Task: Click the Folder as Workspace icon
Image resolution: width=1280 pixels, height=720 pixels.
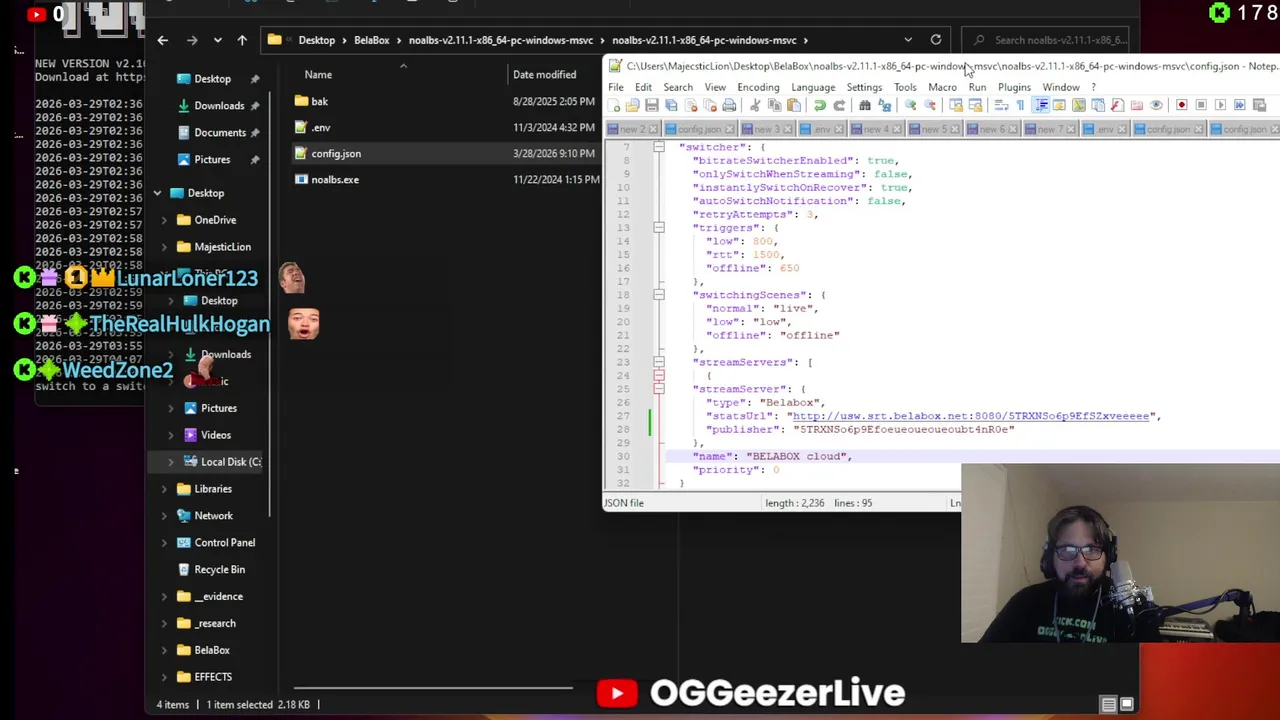Action: [x=1137, y=105]
